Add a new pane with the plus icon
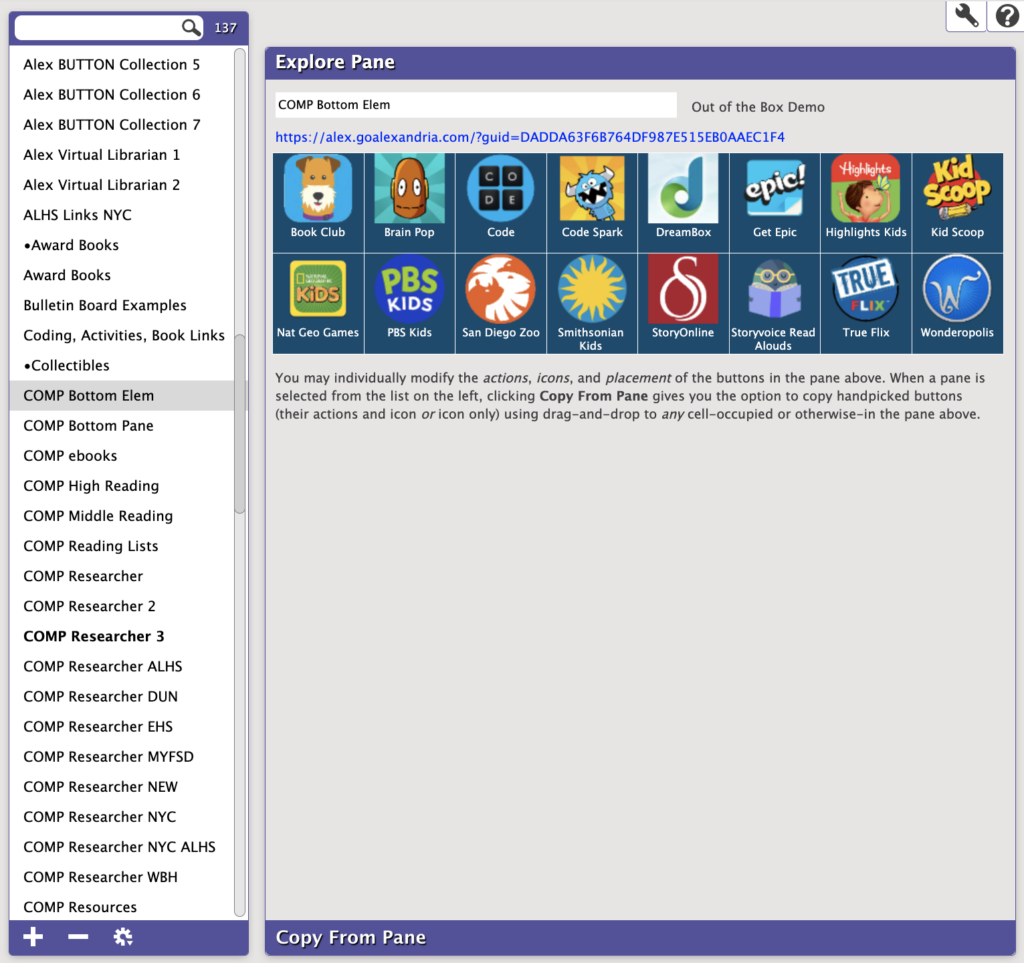The image size is (1024, 963). (x=32, y=937)
